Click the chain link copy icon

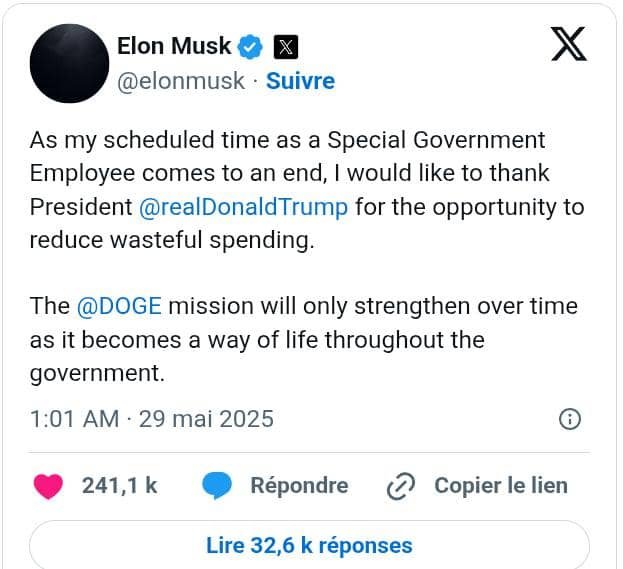tap(400, 487)
